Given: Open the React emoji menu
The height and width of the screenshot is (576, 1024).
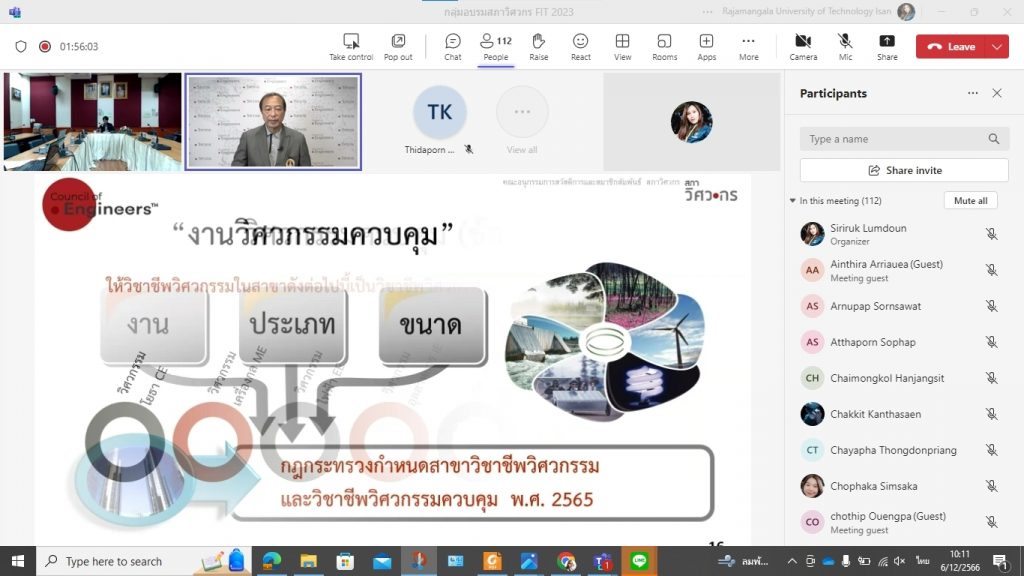Looking at the screenshot, I should 580,46.
